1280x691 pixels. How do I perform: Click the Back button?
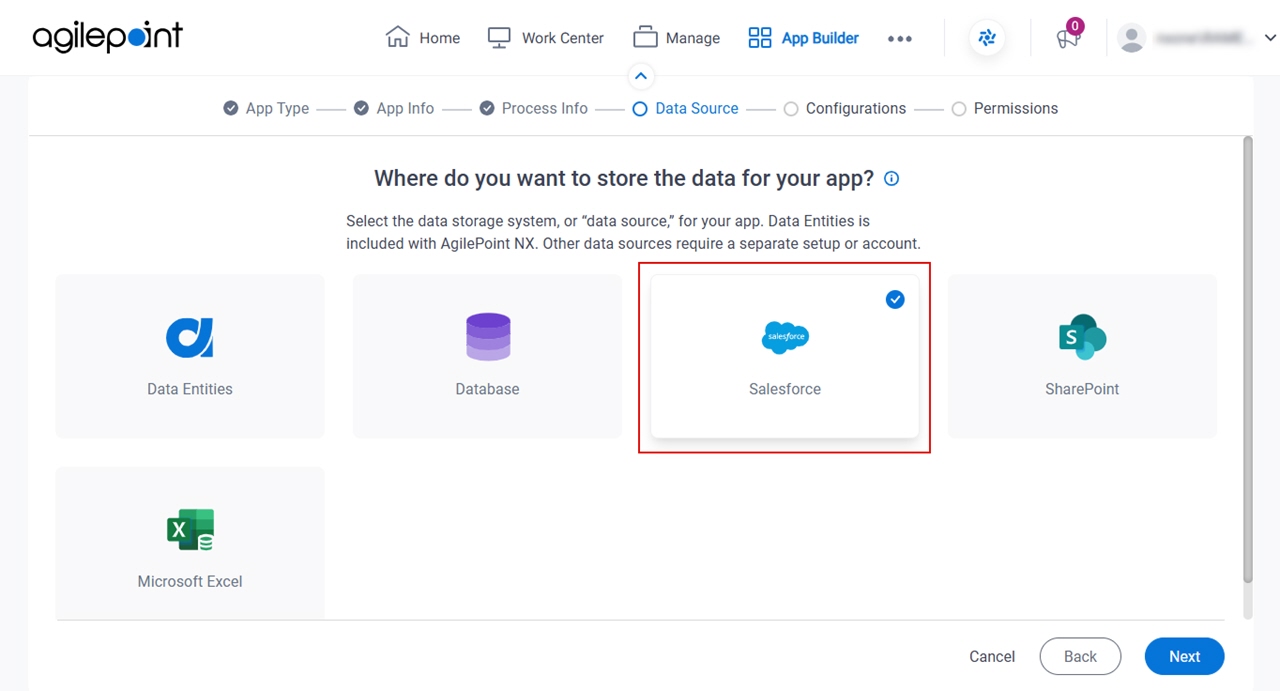(1080, 656)
